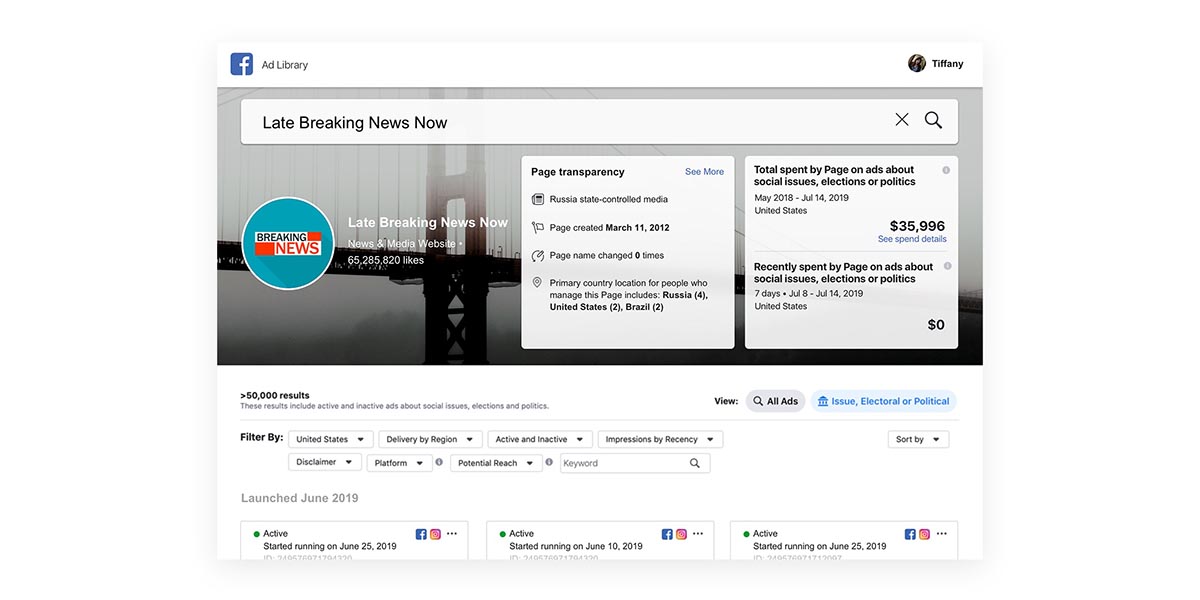The width and height of the screenshot is (1200, 600).
Task: Click Instagram icon on third ad card
Action: (924, 534)
